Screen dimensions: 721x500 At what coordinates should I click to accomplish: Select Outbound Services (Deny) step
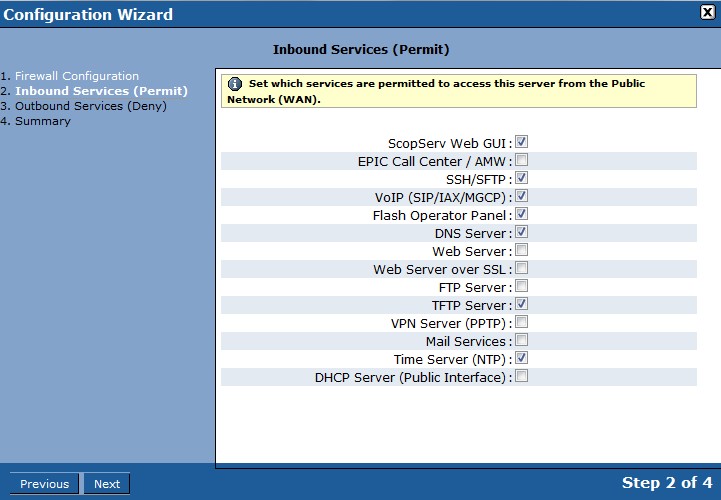point(91,106)
